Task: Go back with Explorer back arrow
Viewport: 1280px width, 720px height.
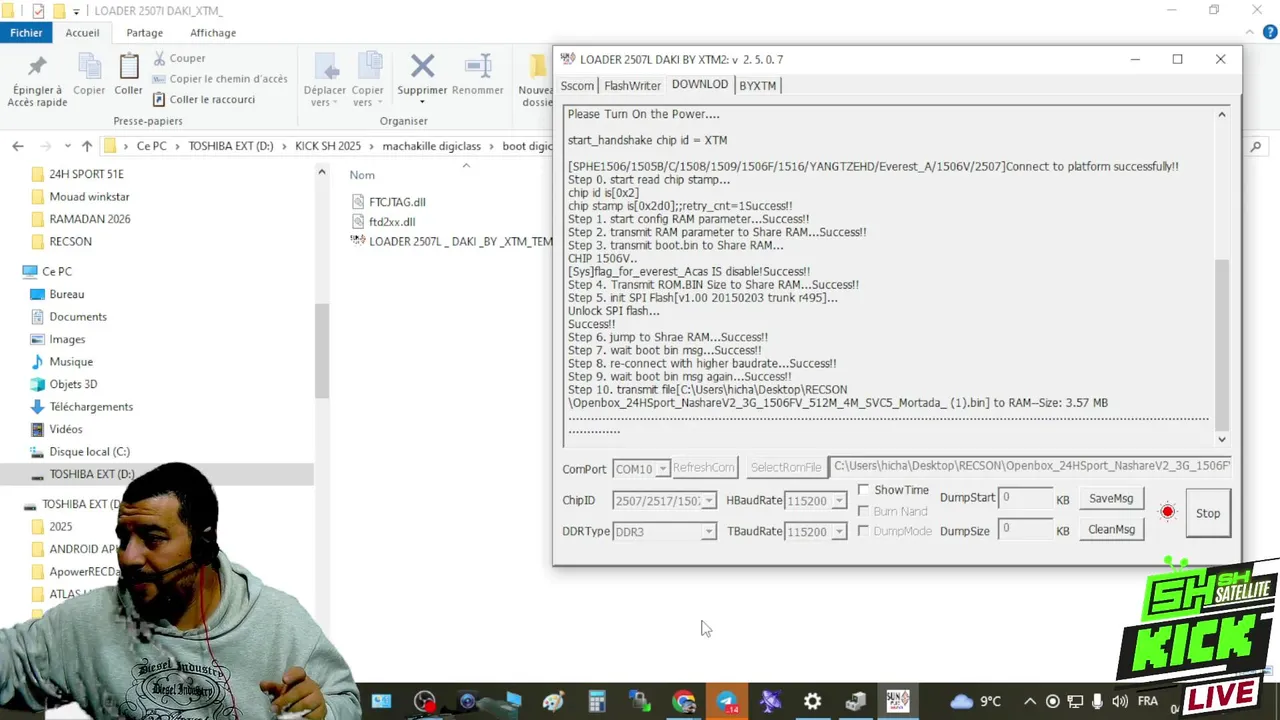Action: pos(18,146)
